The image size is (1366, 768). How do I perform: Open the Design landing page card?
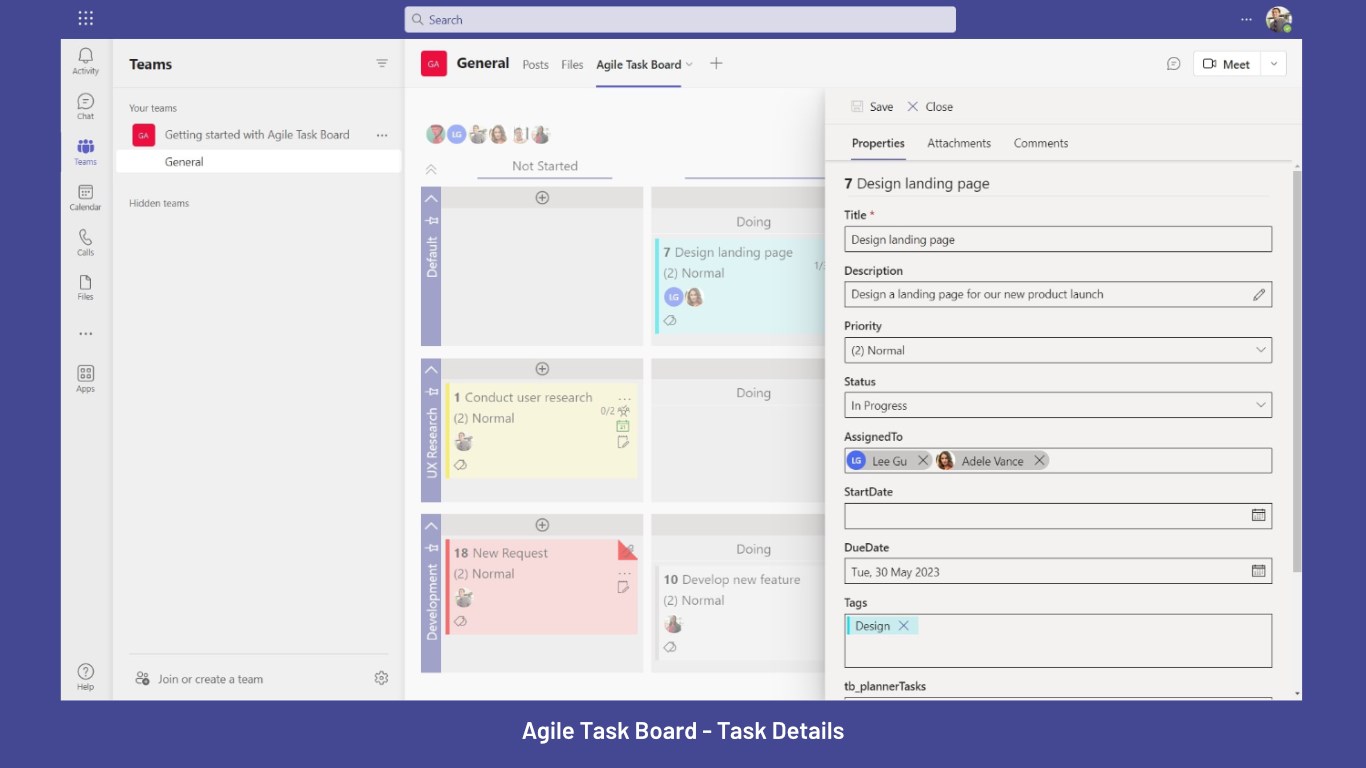740,285
